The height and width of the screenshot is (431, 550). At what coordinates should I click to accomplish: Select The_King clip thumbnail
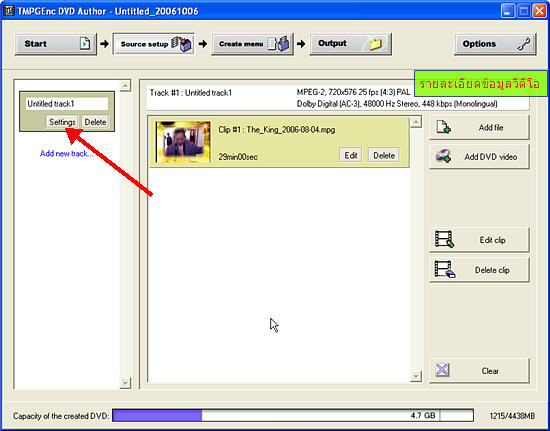point(183,142)
